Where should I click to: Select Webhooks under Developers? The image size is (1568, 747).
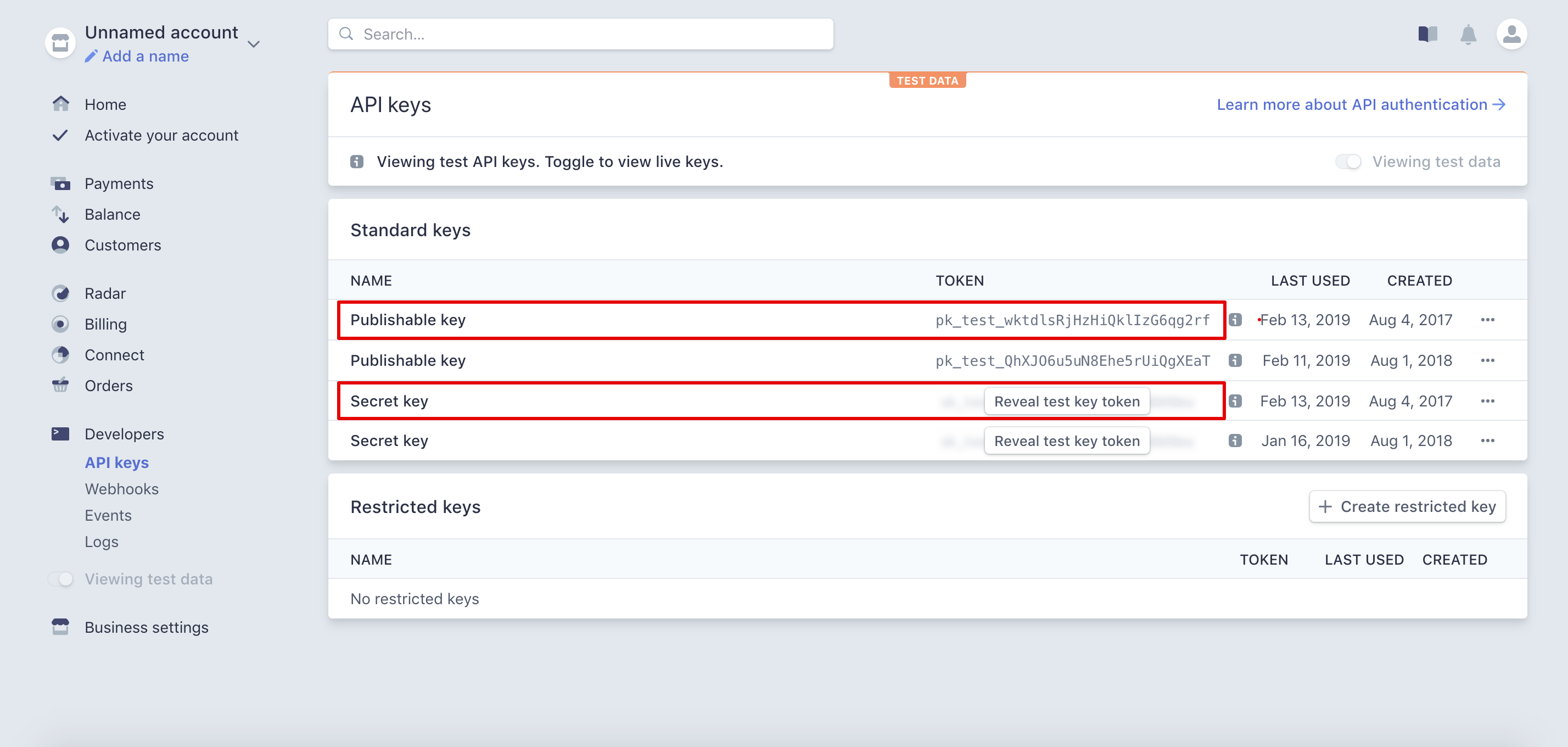pos(122,489)
